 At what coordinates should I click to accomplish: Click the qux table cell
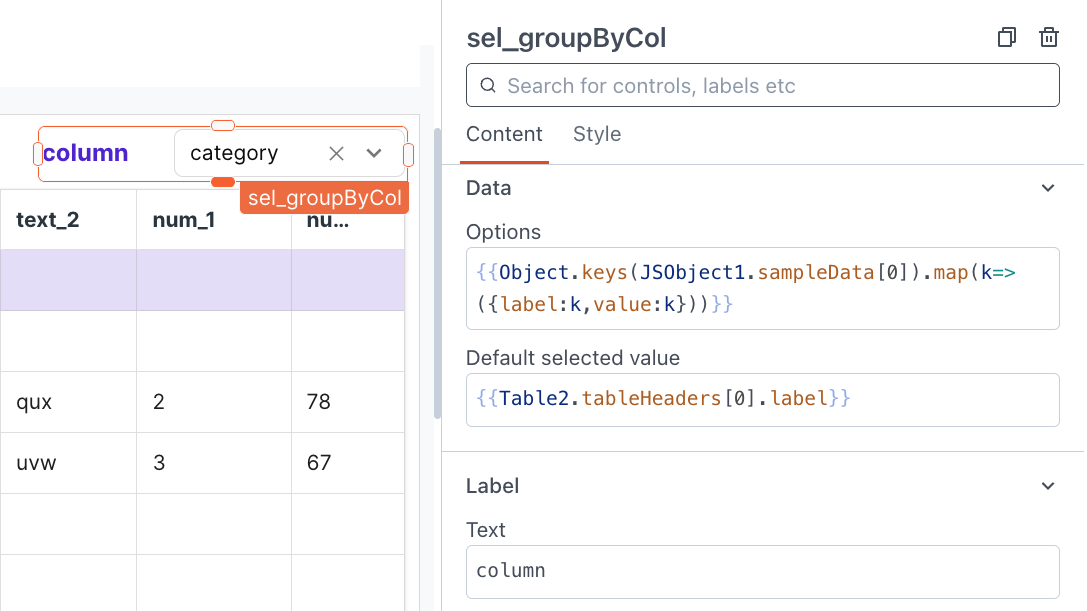click(34, 402)
